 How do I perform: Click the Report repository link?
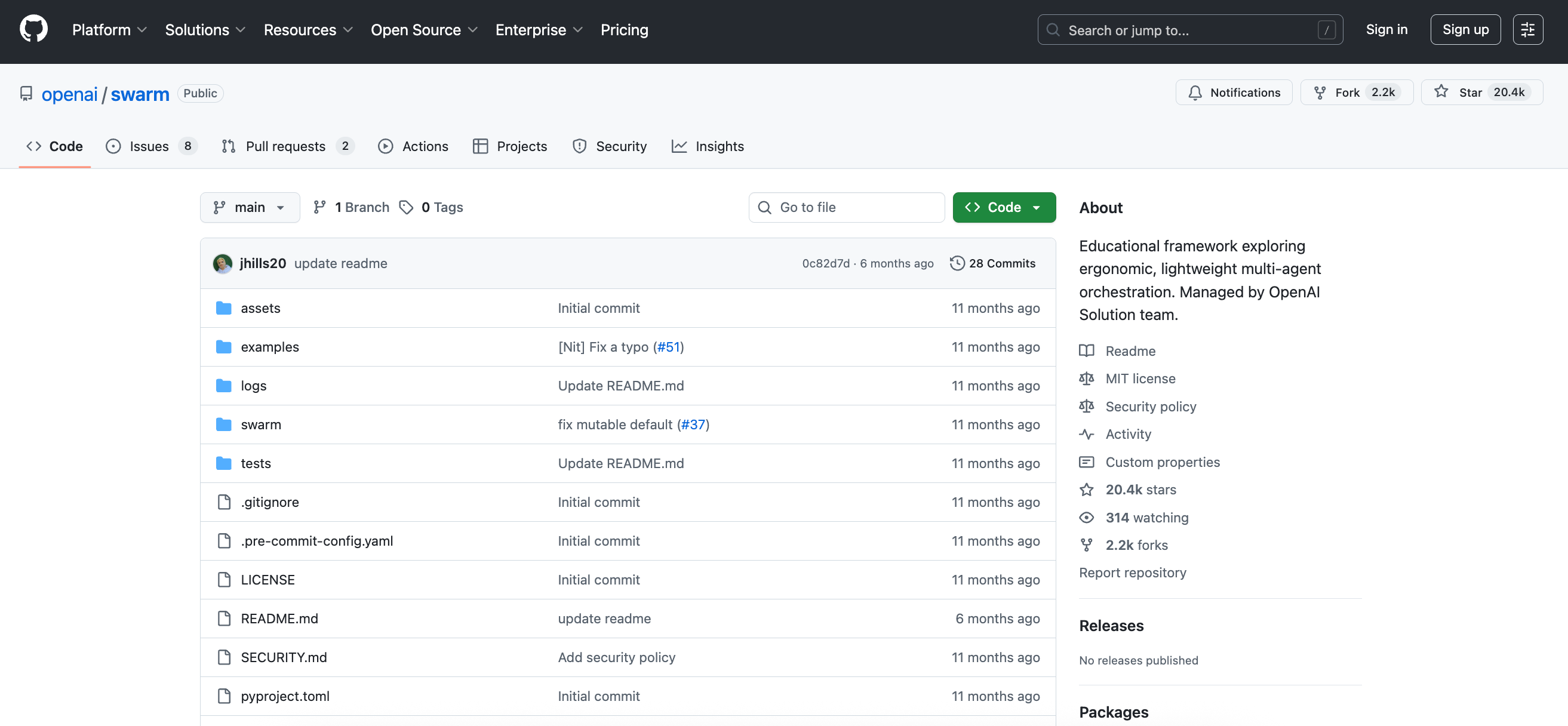pos(1132,573)
